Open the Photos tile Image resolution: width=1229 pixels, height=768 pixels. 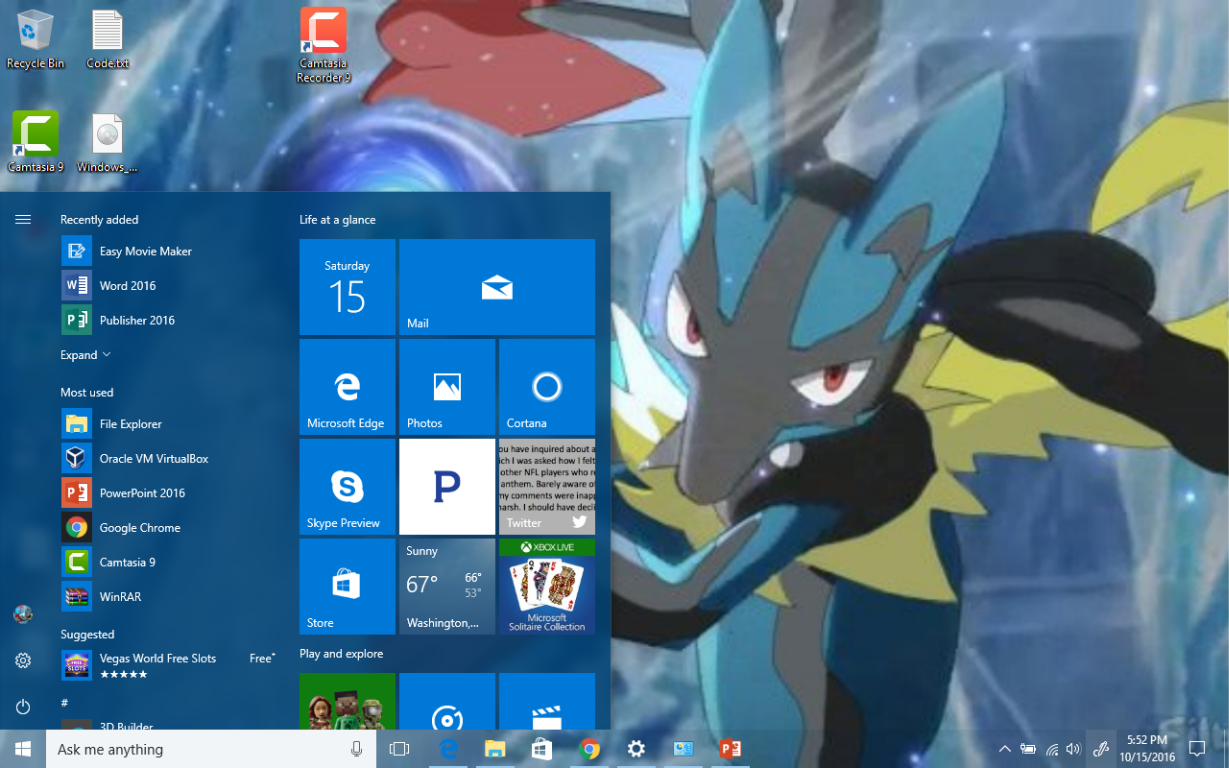pos(446,387)
